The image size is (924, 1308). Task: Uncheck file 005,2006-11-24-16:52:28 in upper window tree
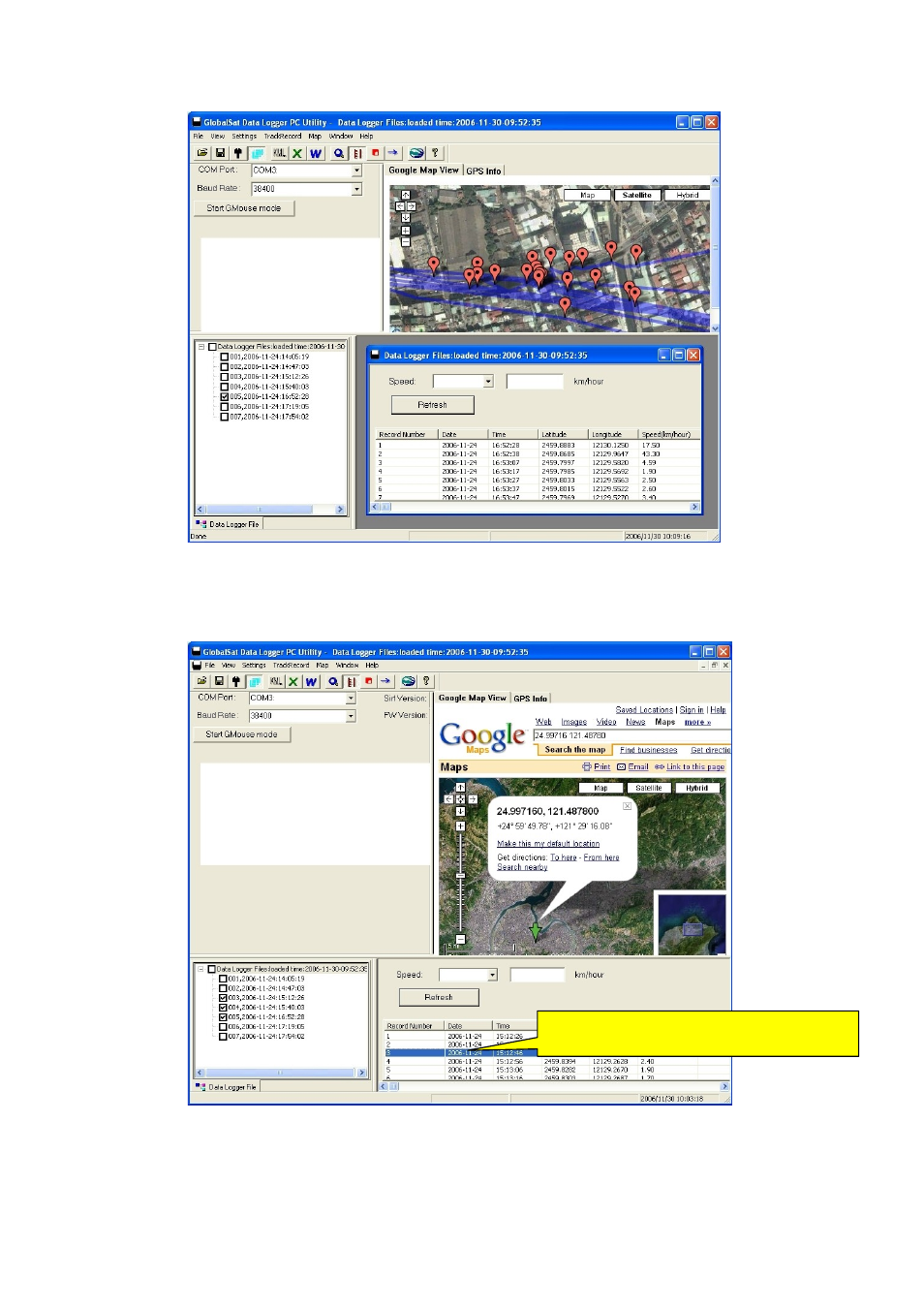pos(225,397)
